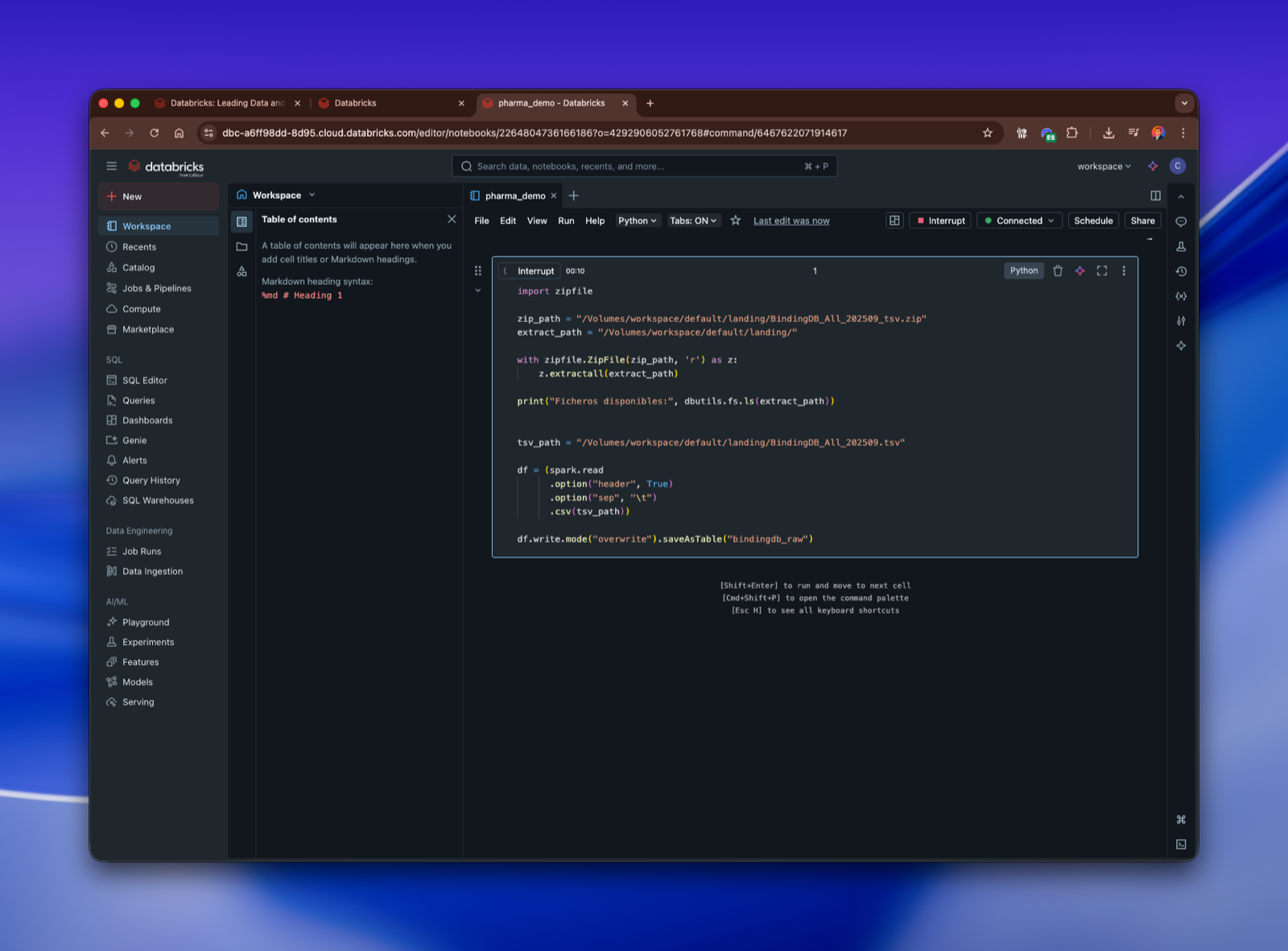Open SQL Editor from the sidebar
The width and height of the screenshot is (1288, 951).
[145, 379]
